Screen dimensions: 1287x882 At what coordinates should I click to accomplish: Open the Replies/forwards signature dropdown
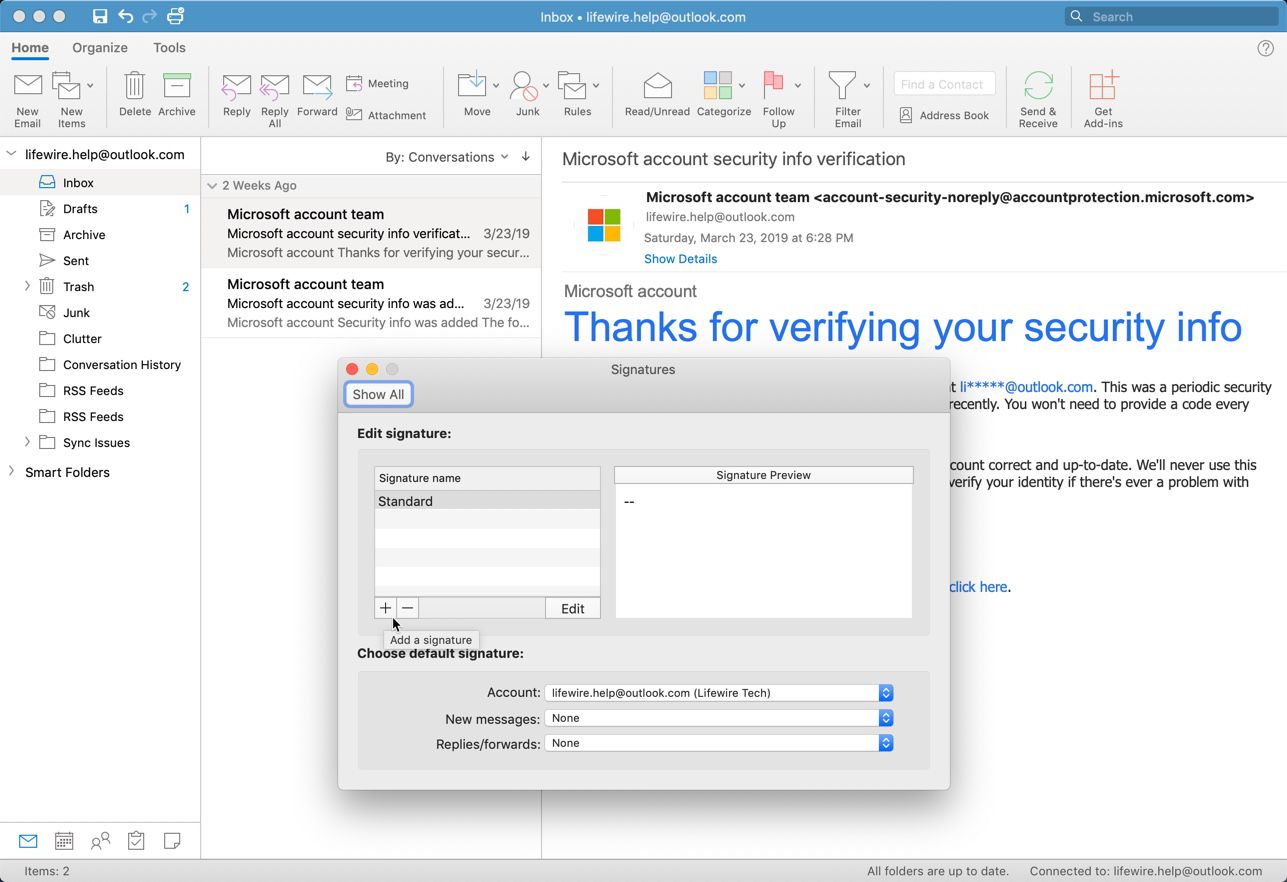(719, 743)
